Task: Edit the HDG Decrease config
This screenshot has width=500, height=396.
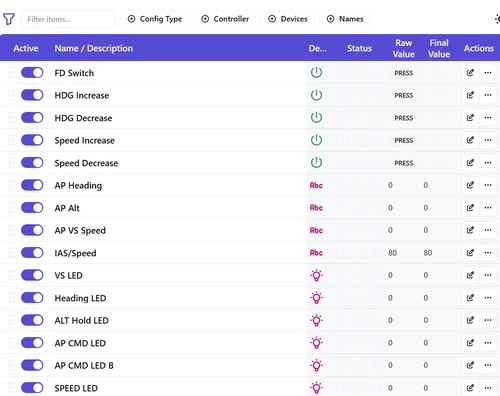Action: 470,117
